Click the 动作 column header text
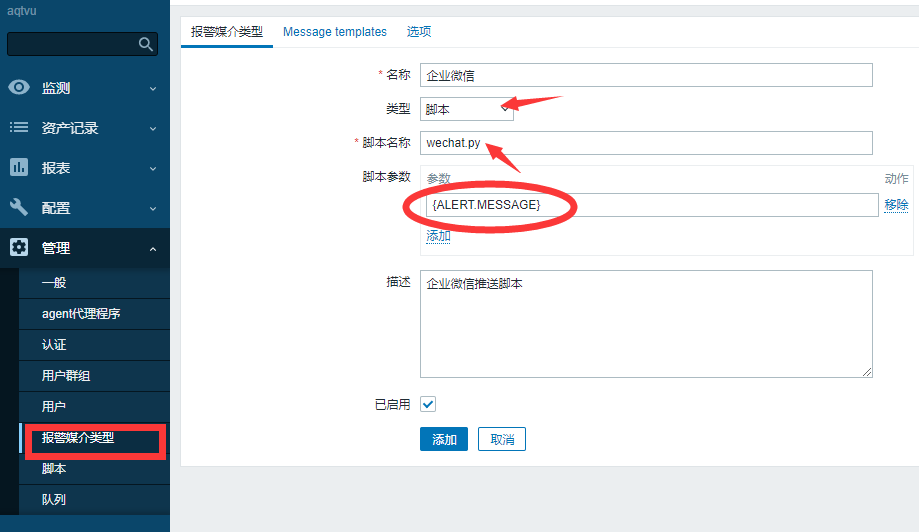The height and width of the screenshot is (532, 919). [x=896, y=179]
